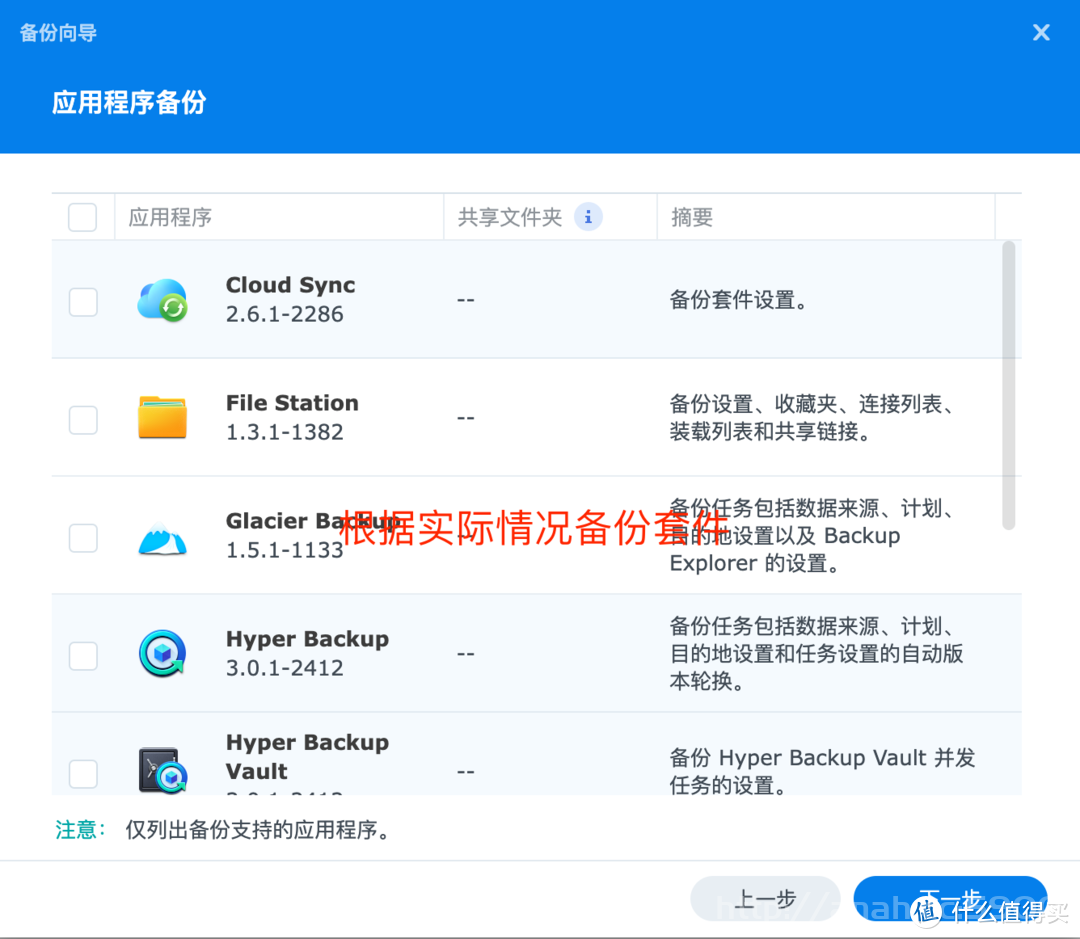Check the Hyper Backup checkbox
Image resolution: width=1080 pixels, height=939 pixels.
pos(83,656)
